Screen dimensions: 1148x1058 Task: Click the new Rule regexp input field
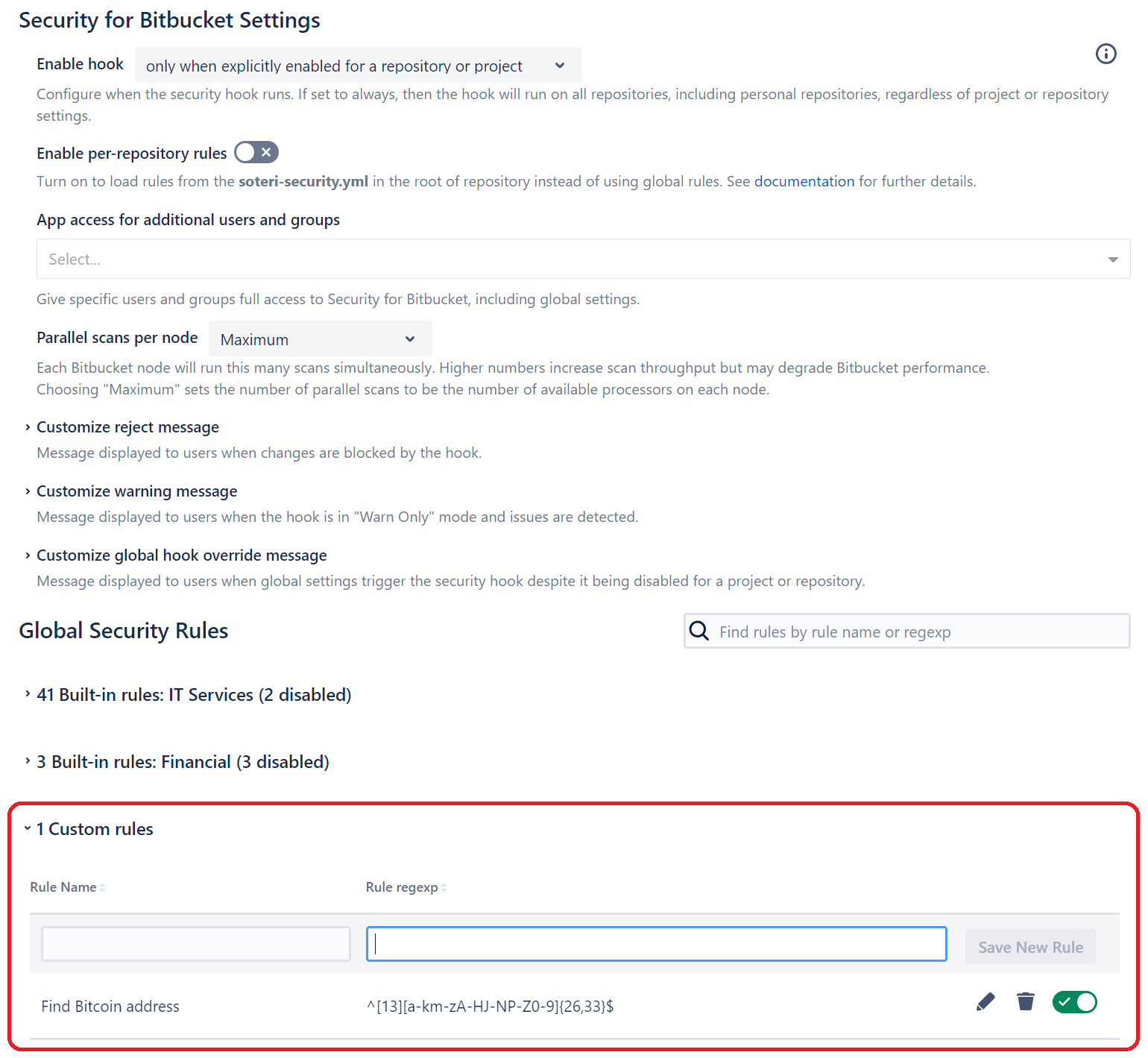(x=657, y=944)
